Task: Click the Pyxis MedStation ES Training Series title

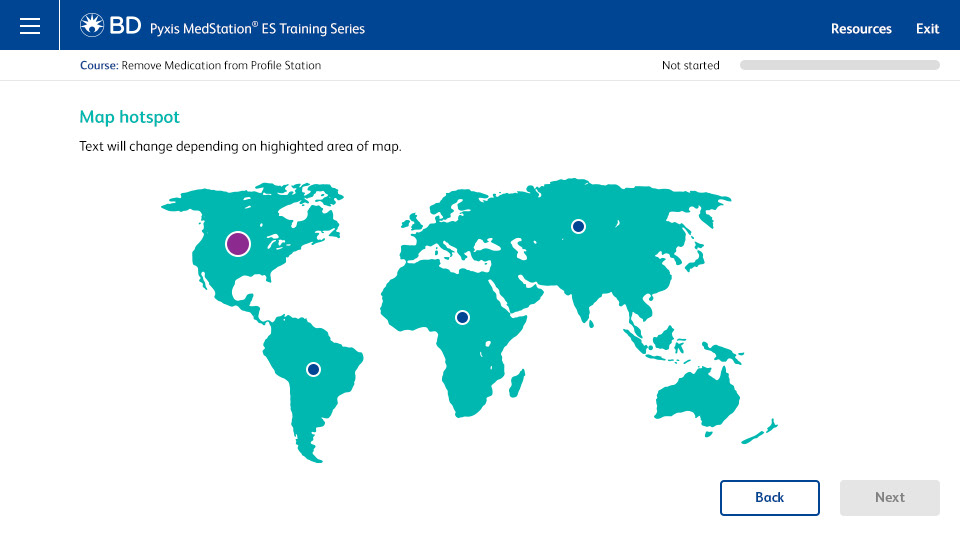Action: pos(257,29)
